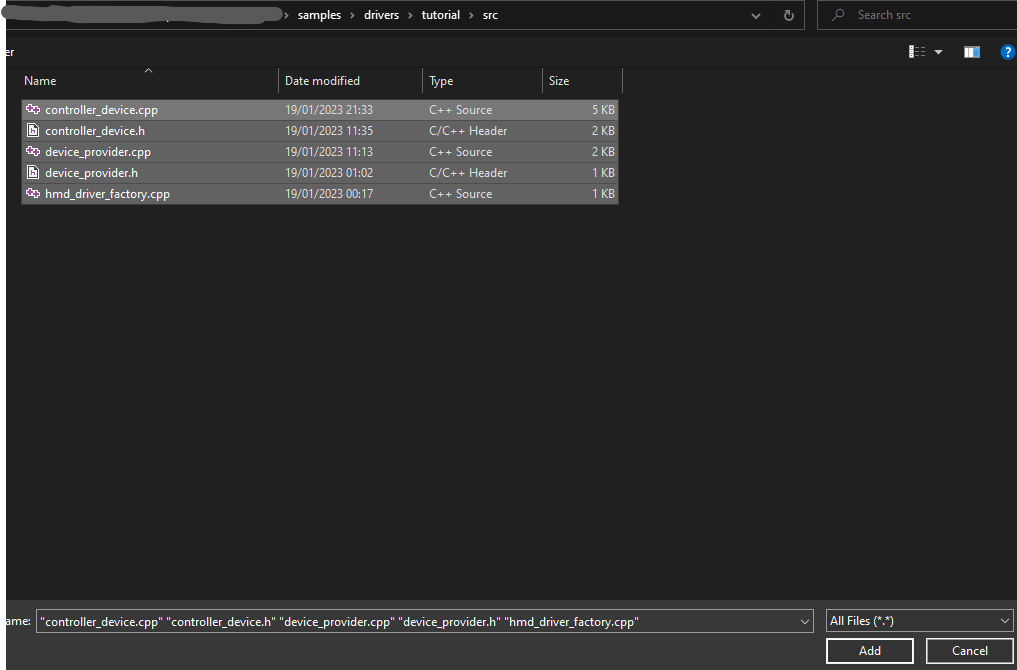Sort files by Type column
Image resolution: width=1017 pixels, height=670 pixels.
(x=483, y=80)
